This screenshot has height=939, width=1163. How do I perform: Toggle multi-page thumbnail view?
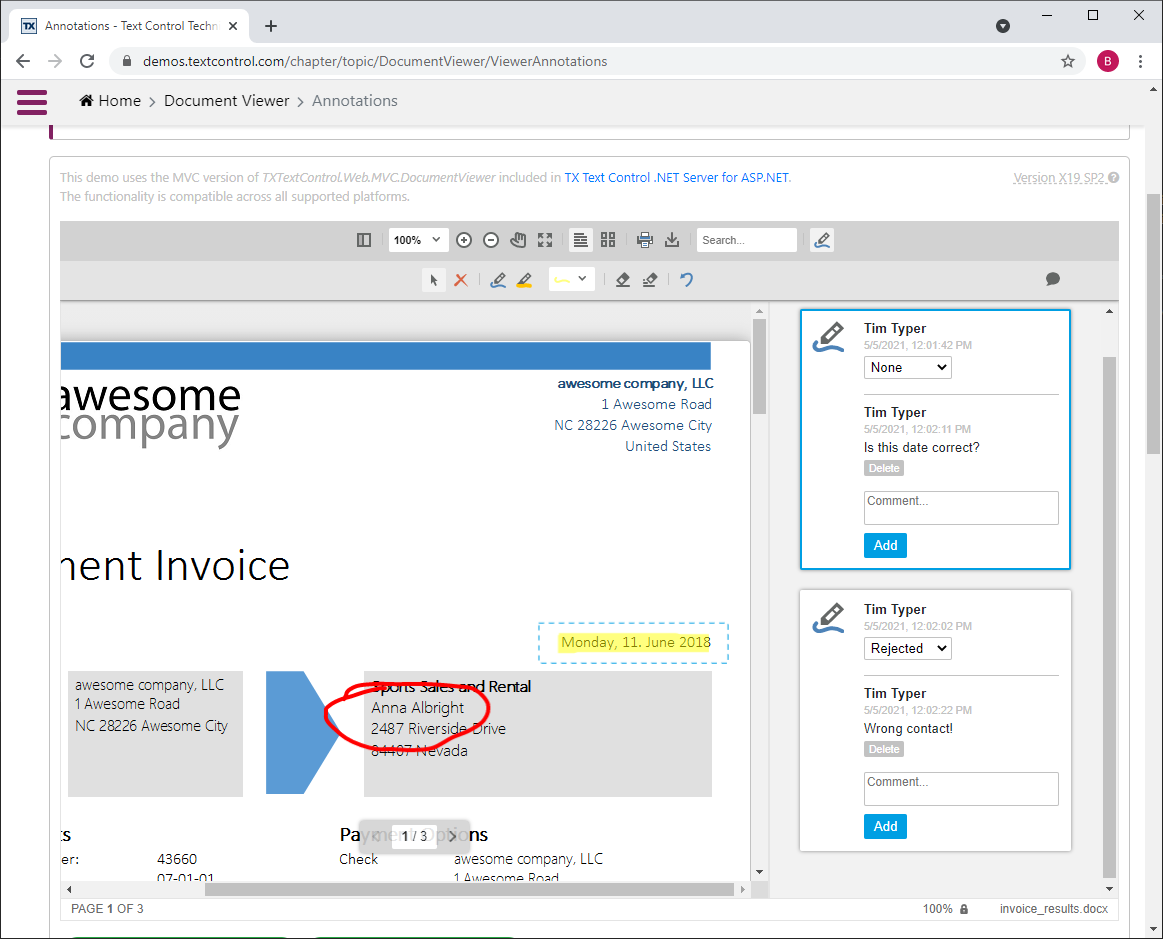pyautogui.click(x=608, y=240)
